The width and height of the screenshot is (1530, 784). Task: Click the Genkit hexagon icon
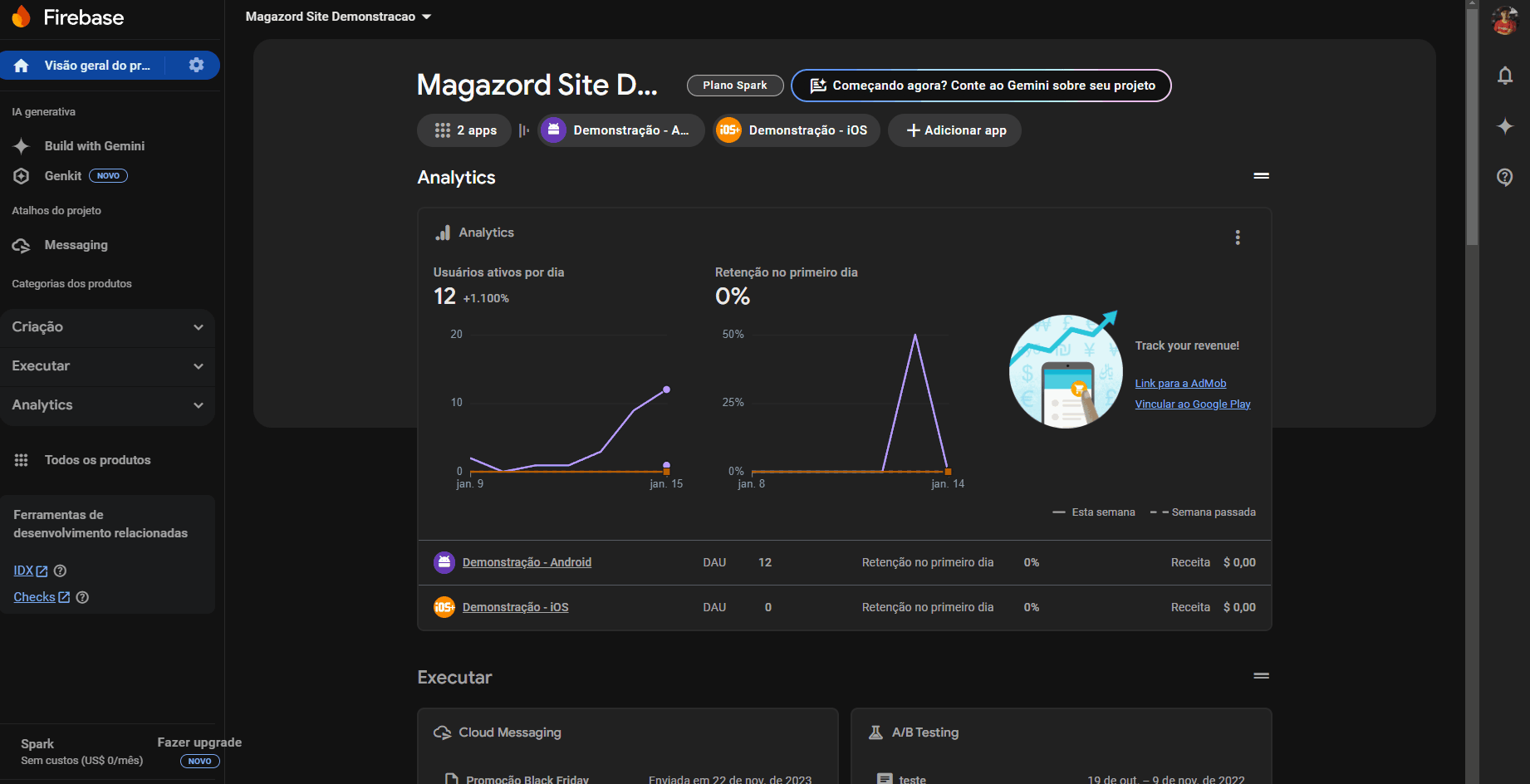22,176
